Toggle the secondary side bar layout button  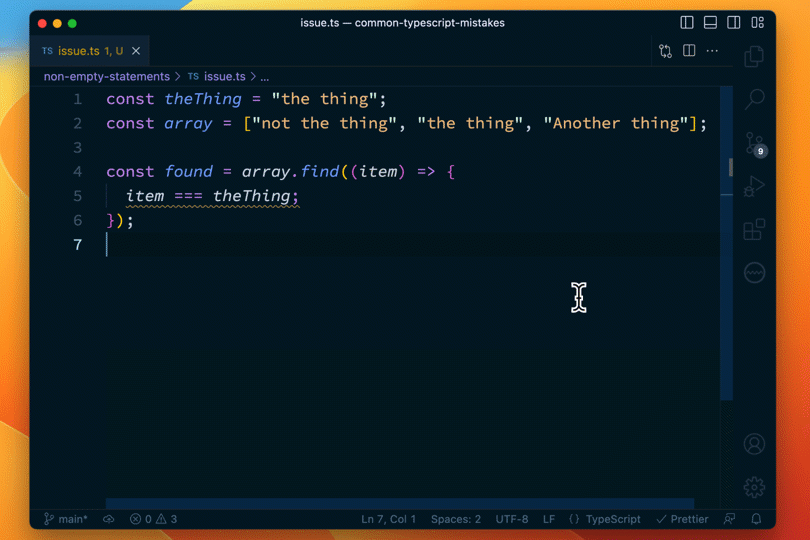pyautogui.click(x=734, y=23)
